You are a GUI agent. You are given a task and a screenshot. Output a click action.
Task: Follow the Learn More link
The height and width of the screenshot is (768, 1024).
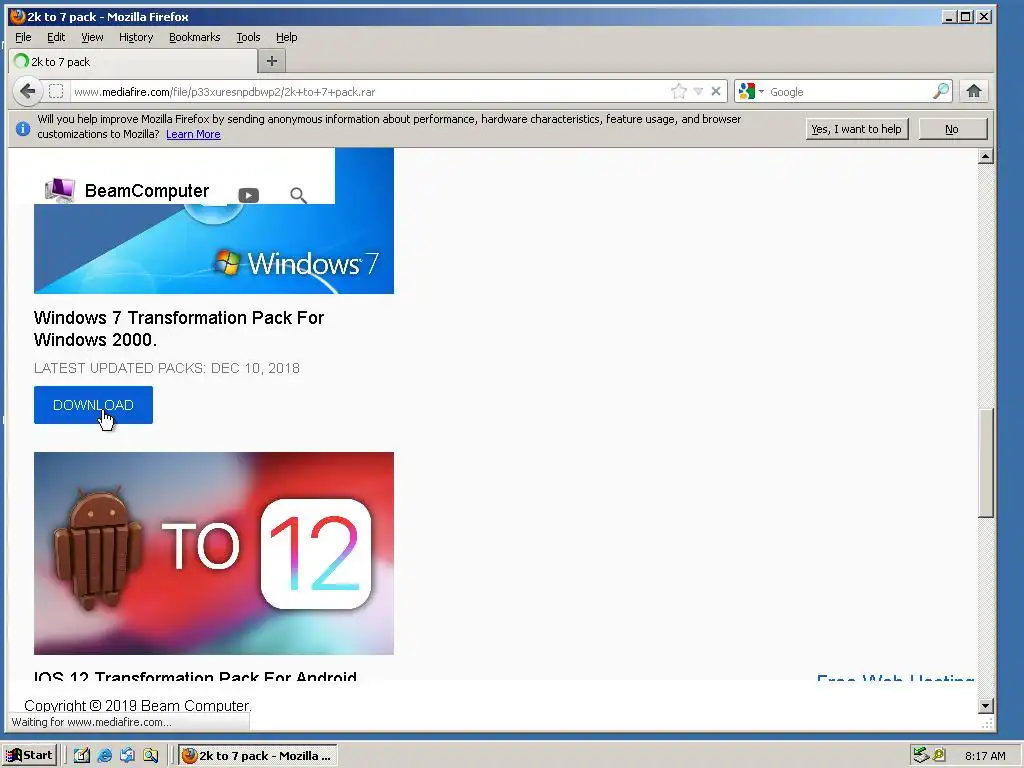(x=193, y=135)
